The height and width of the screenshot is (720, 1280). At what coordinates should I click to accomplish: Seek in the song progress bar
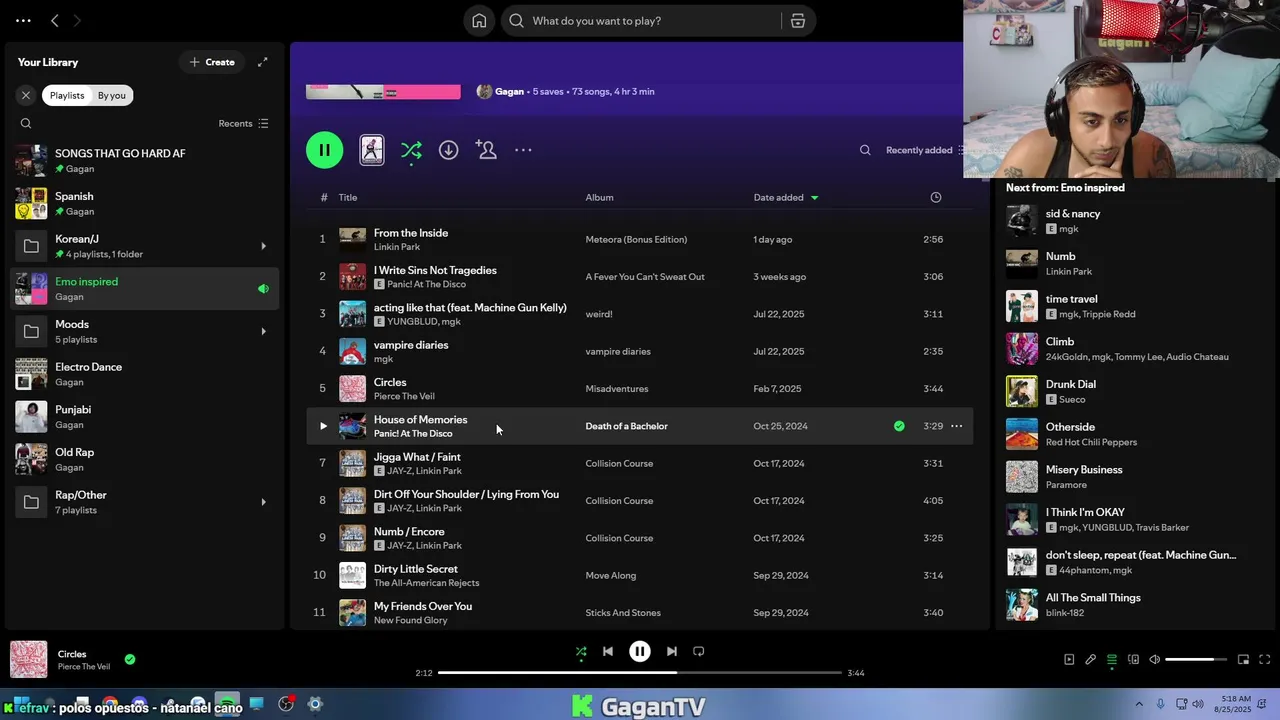coord(640,673)
